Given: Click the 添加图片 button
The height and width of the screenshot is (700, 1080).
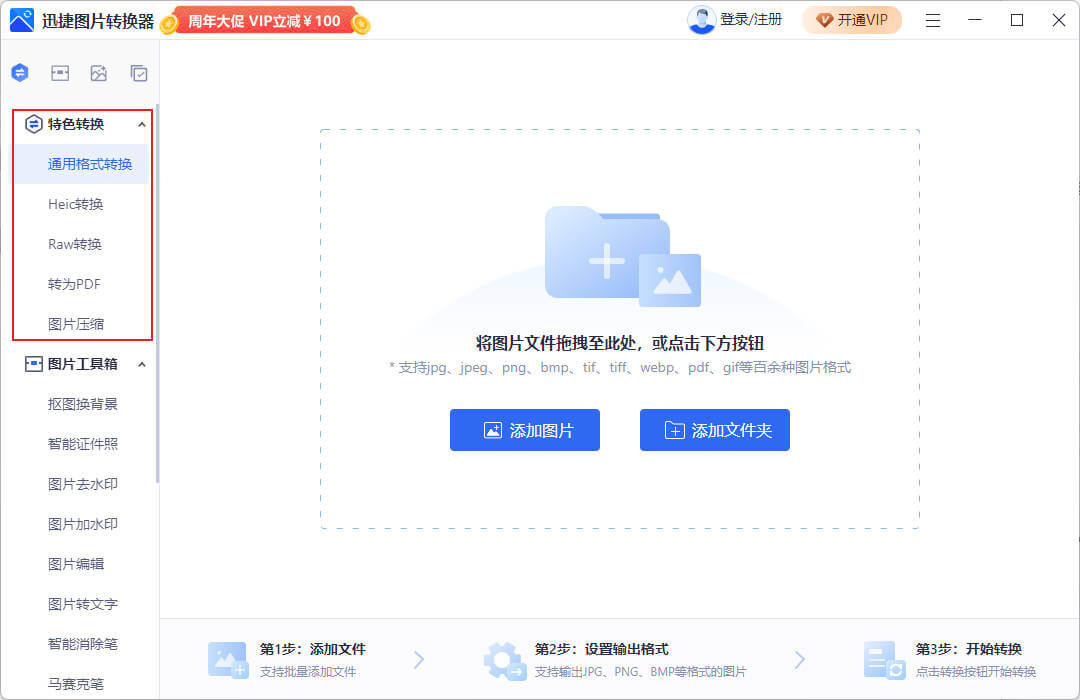Looking at the screenshot, I should (525, 430).
